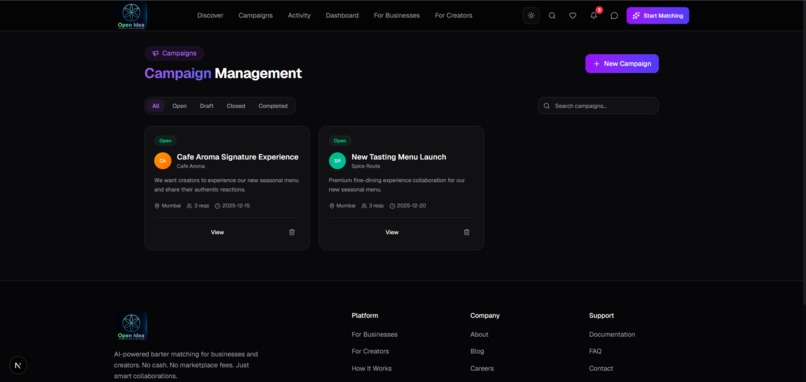806x382 pixels.
Task: Click the Campaigns megaphone badge
Action: click(174, 53)
